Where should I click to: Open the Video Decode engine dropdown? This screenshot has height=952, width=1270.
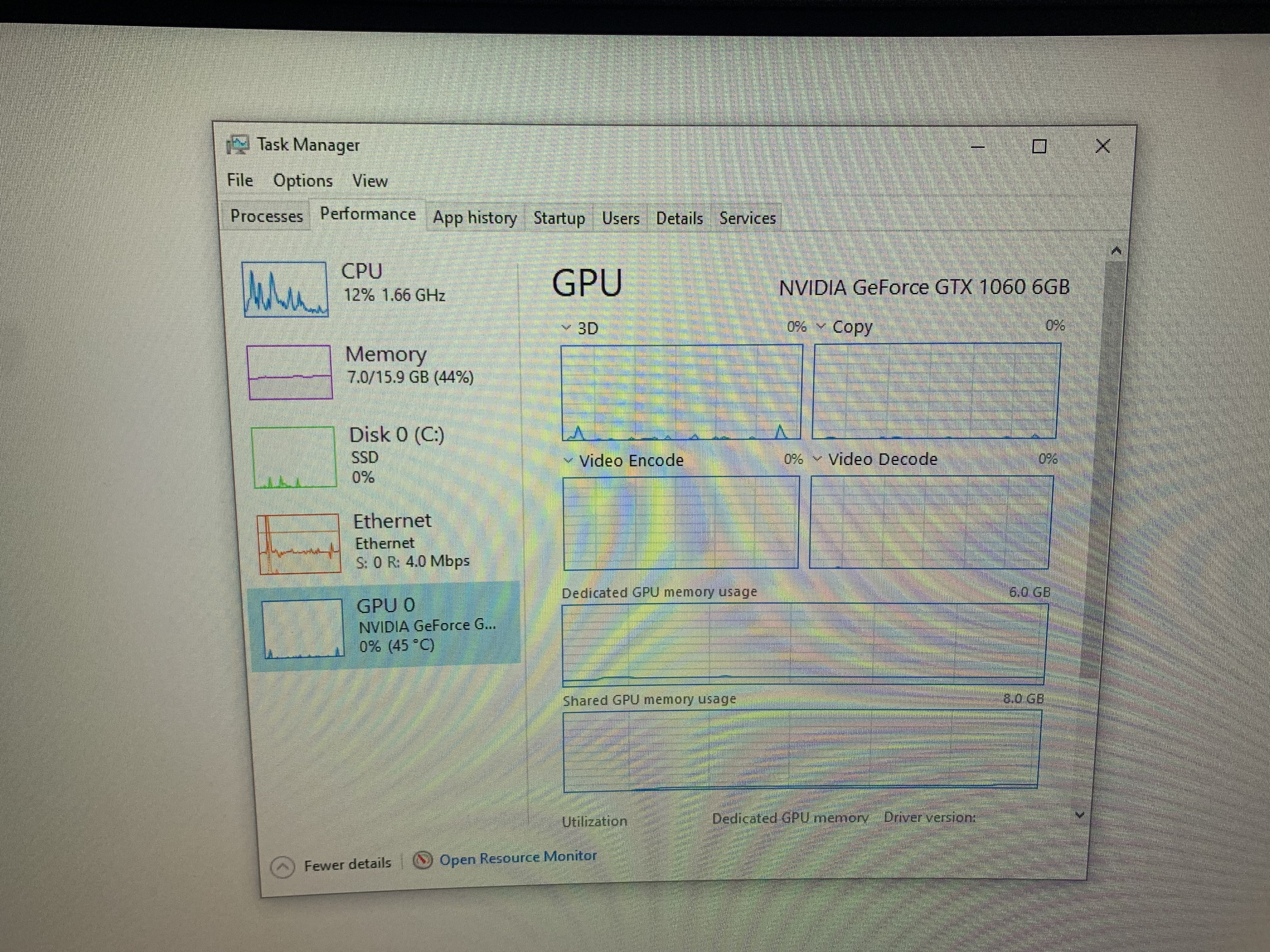[817, 459]
